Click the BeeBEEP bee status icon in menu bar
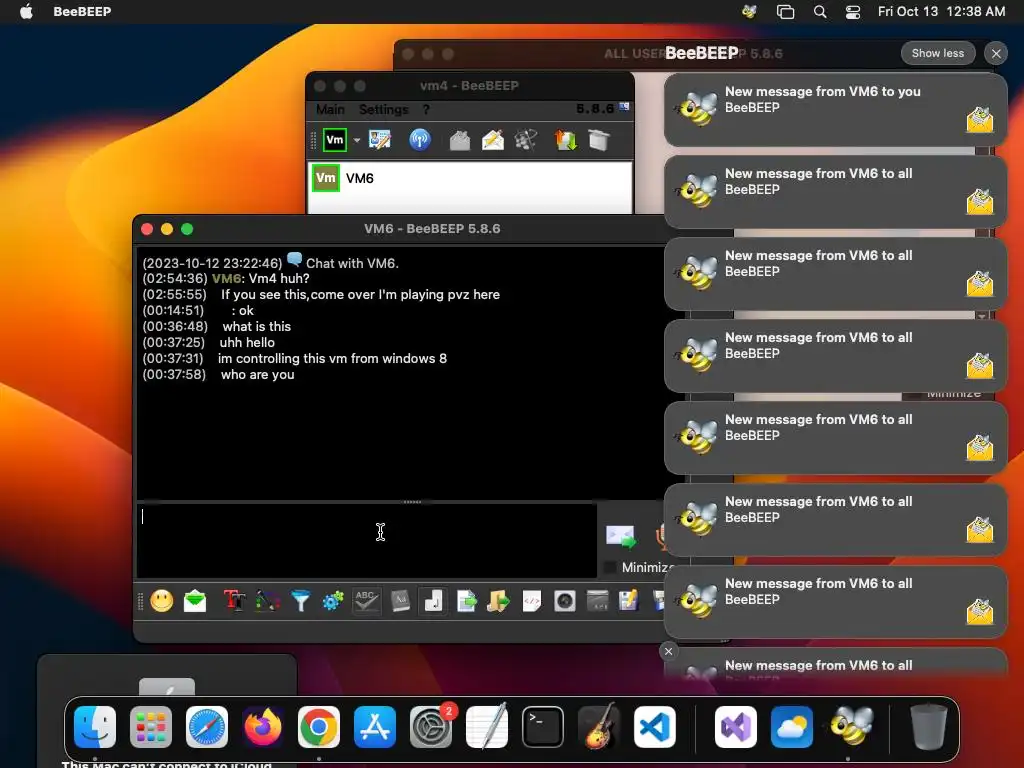The image size is (1024, 768). pos(749,12)
